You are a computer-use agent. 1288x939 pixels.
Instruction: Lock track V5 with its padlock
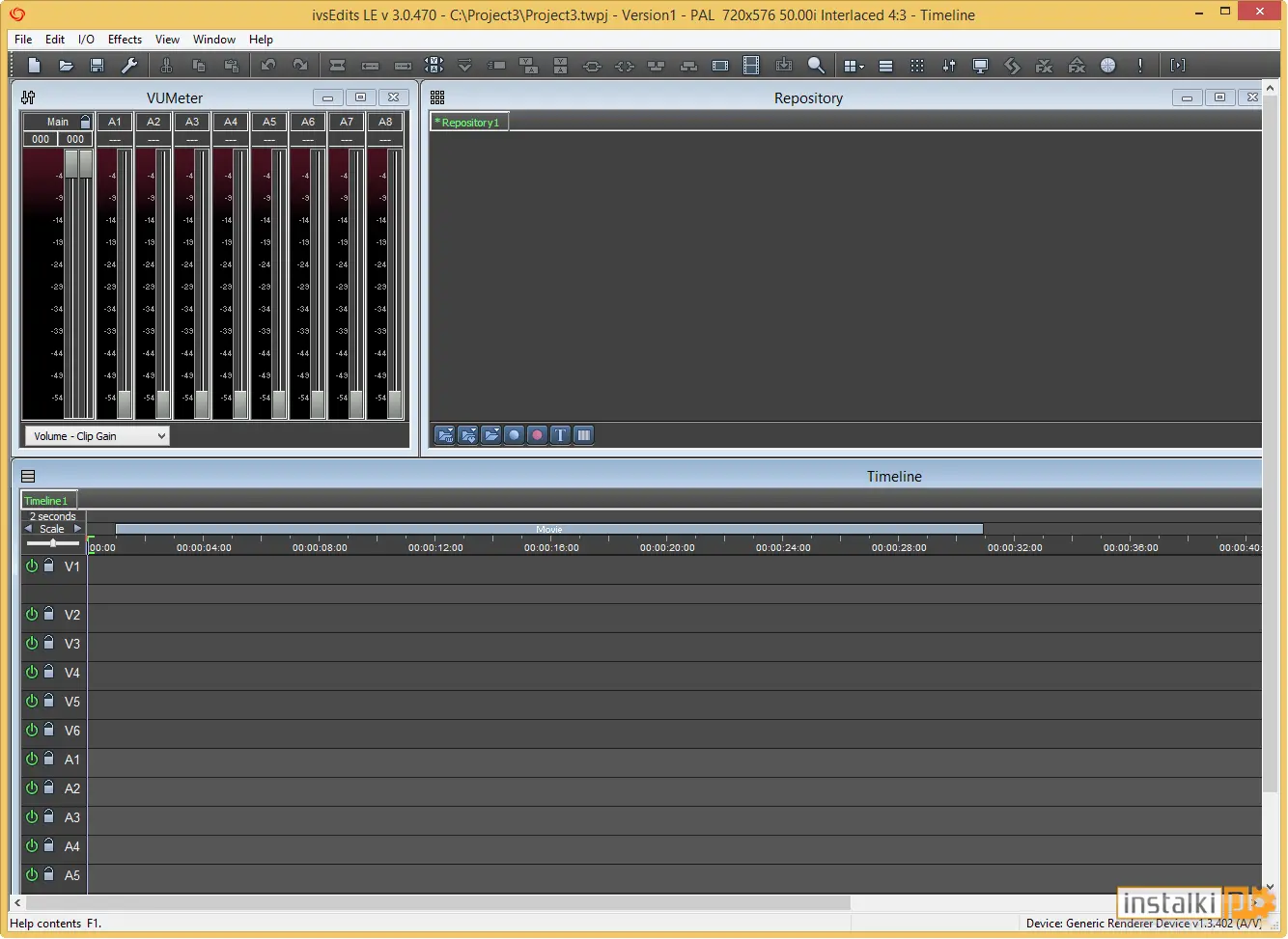49,700
